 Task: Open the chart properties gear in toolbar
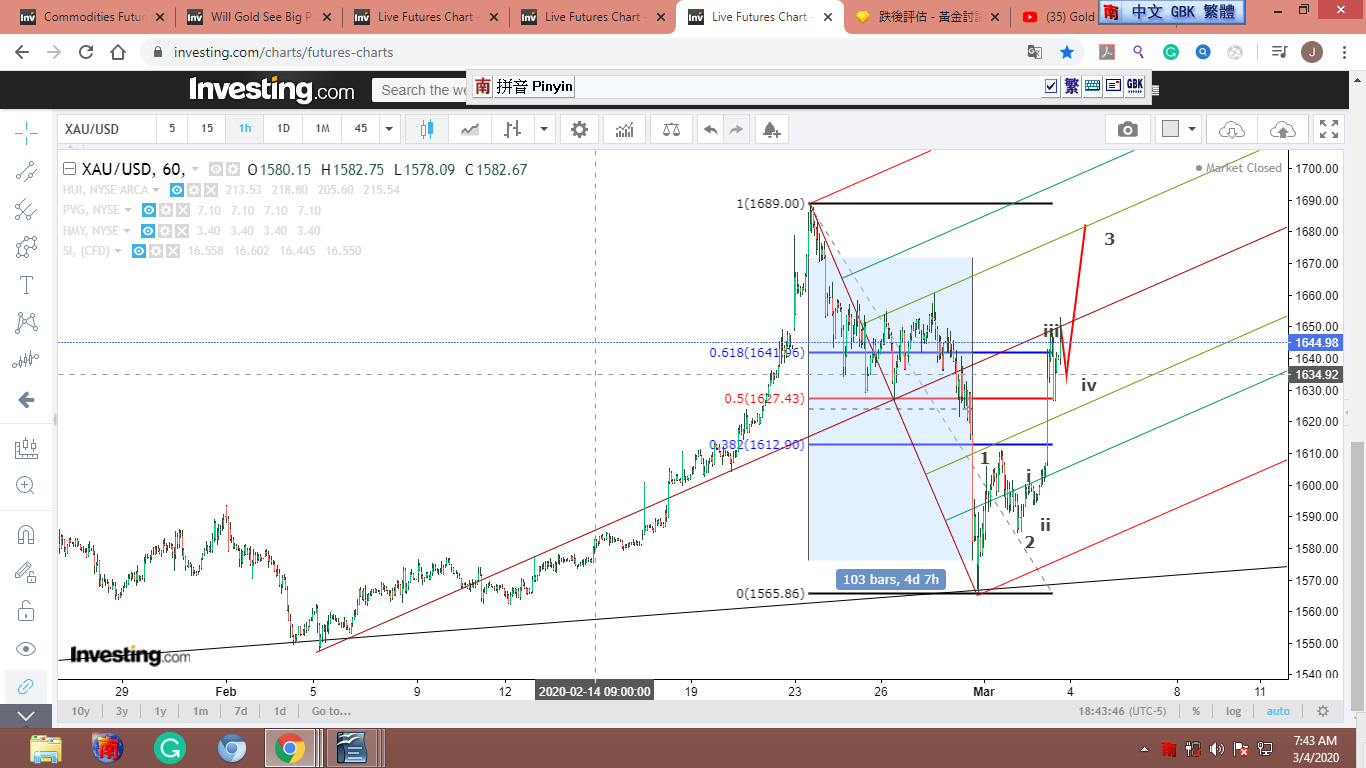point(579,129)
